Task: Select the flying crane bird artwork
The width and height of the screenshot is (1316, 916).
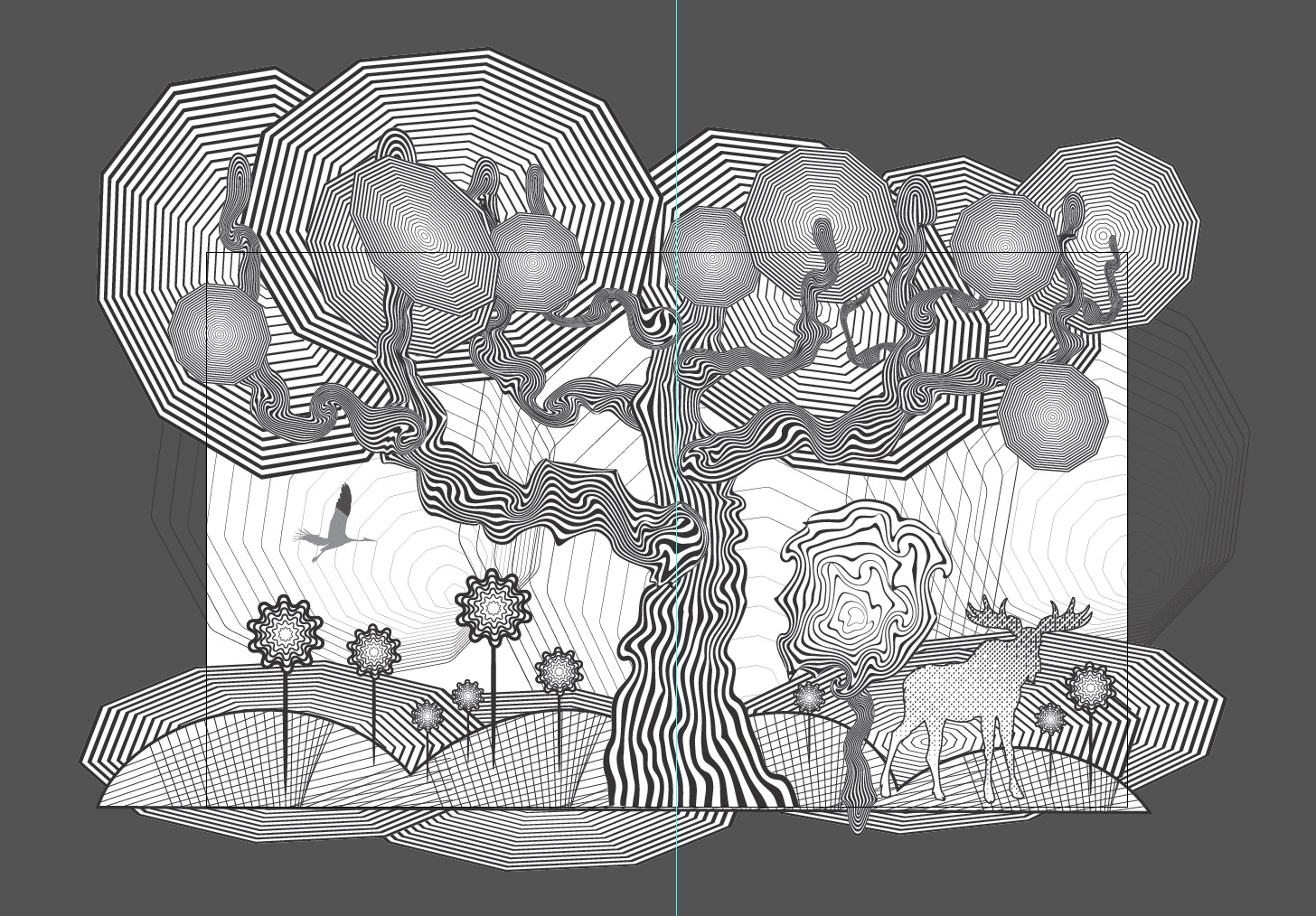Action: (x=334, y=524)
